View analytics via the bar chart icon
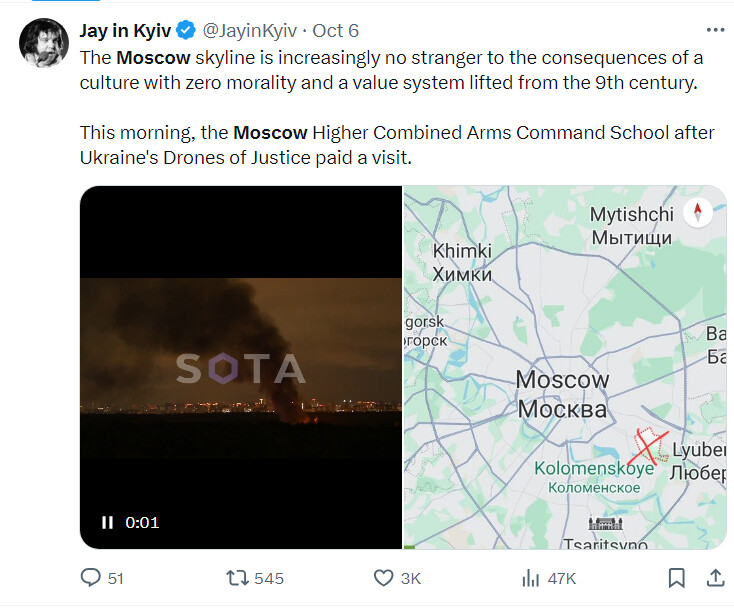 click(530, 578)
